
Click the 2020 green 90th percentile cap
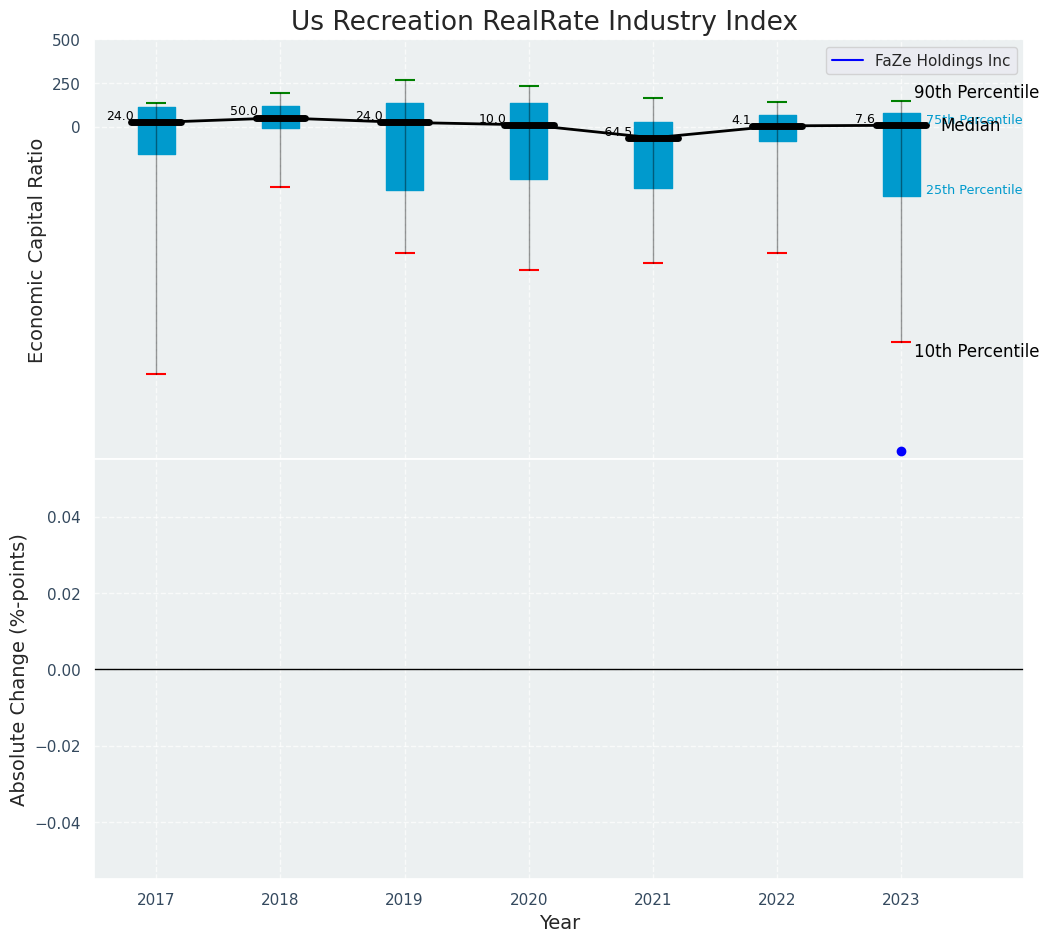tap(529, 86)
